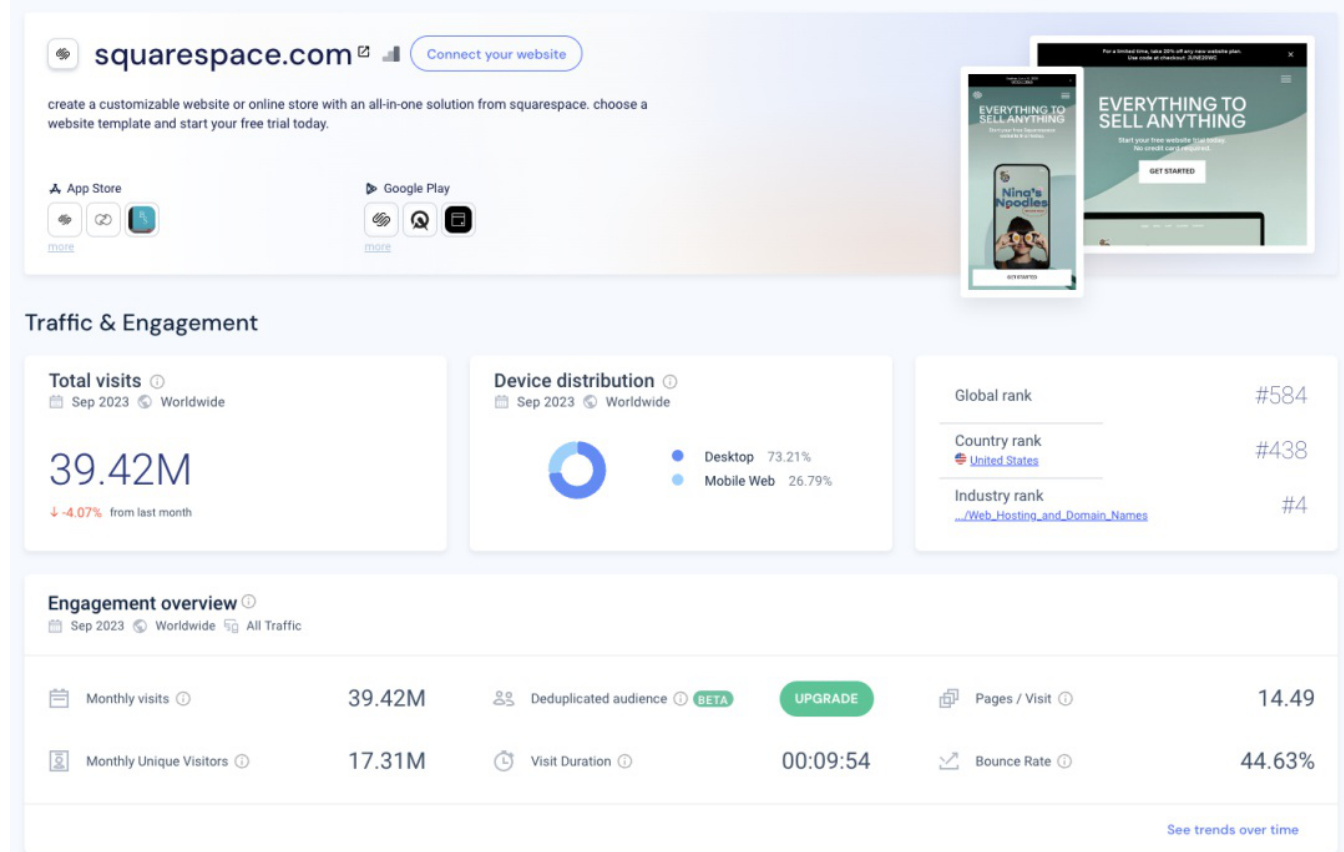Click the 39.42M total visits figure

click(120, 470)
